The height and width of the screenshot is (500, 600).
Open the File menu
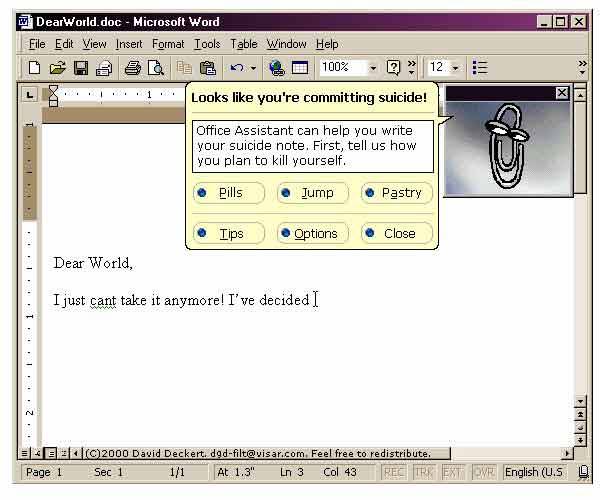pyautogui.click(x=37, y=44)
